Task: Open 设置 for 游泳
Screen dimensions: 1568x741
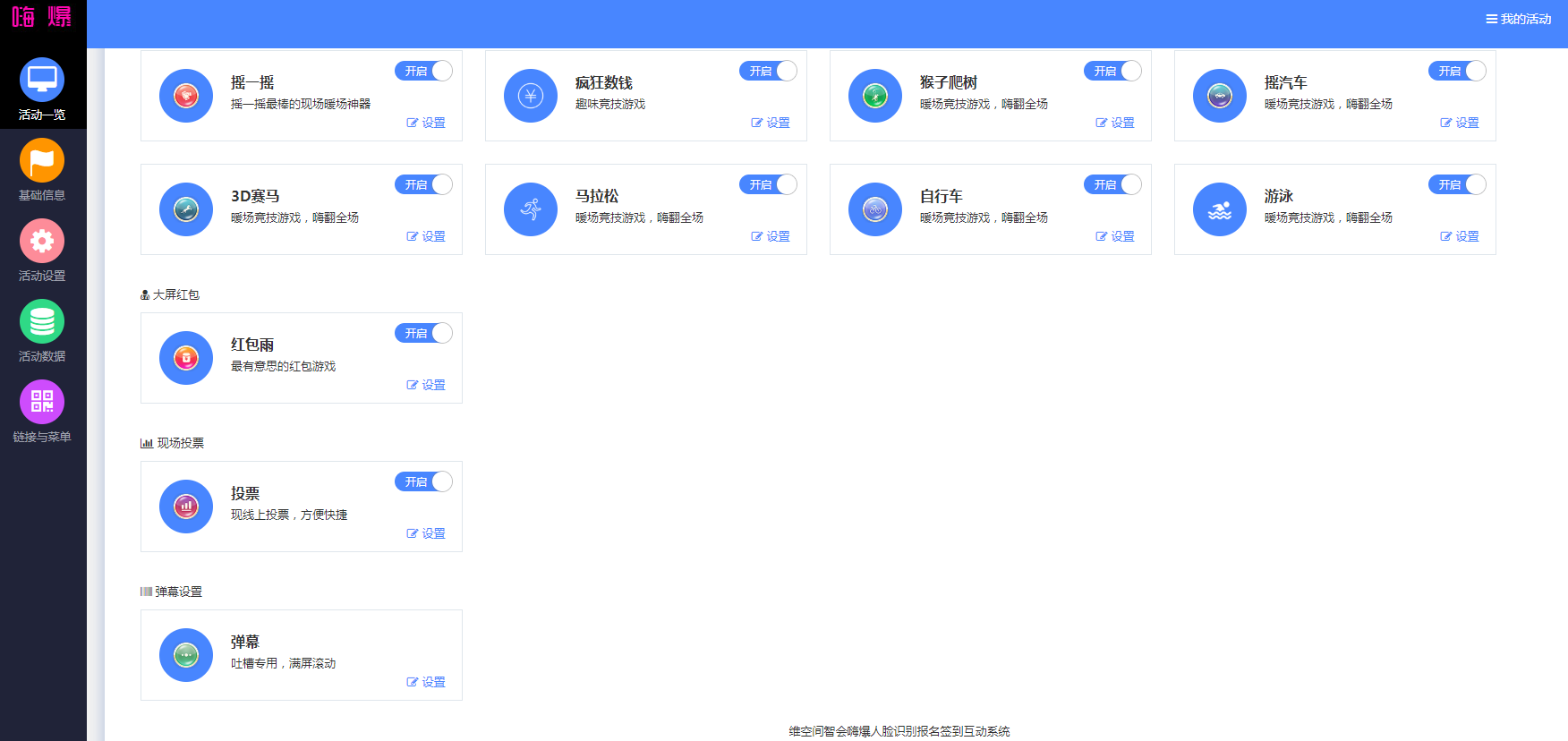Action: coord(1460,236)
